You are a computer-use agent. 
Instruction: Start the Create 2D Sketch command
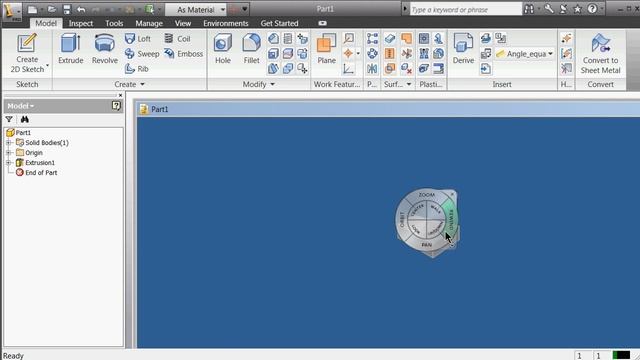tap(27, 54)
